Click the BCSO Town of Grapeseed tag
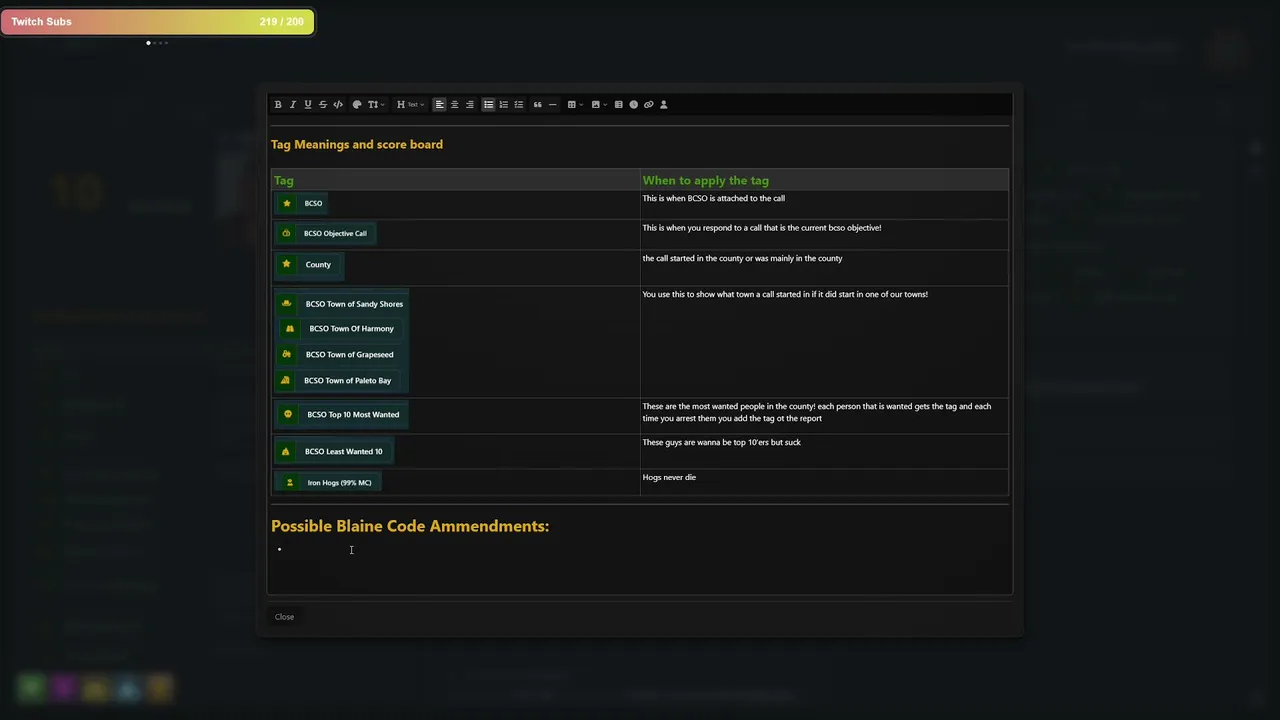Screen dimensions: 1280x720 tap(339, 354)
